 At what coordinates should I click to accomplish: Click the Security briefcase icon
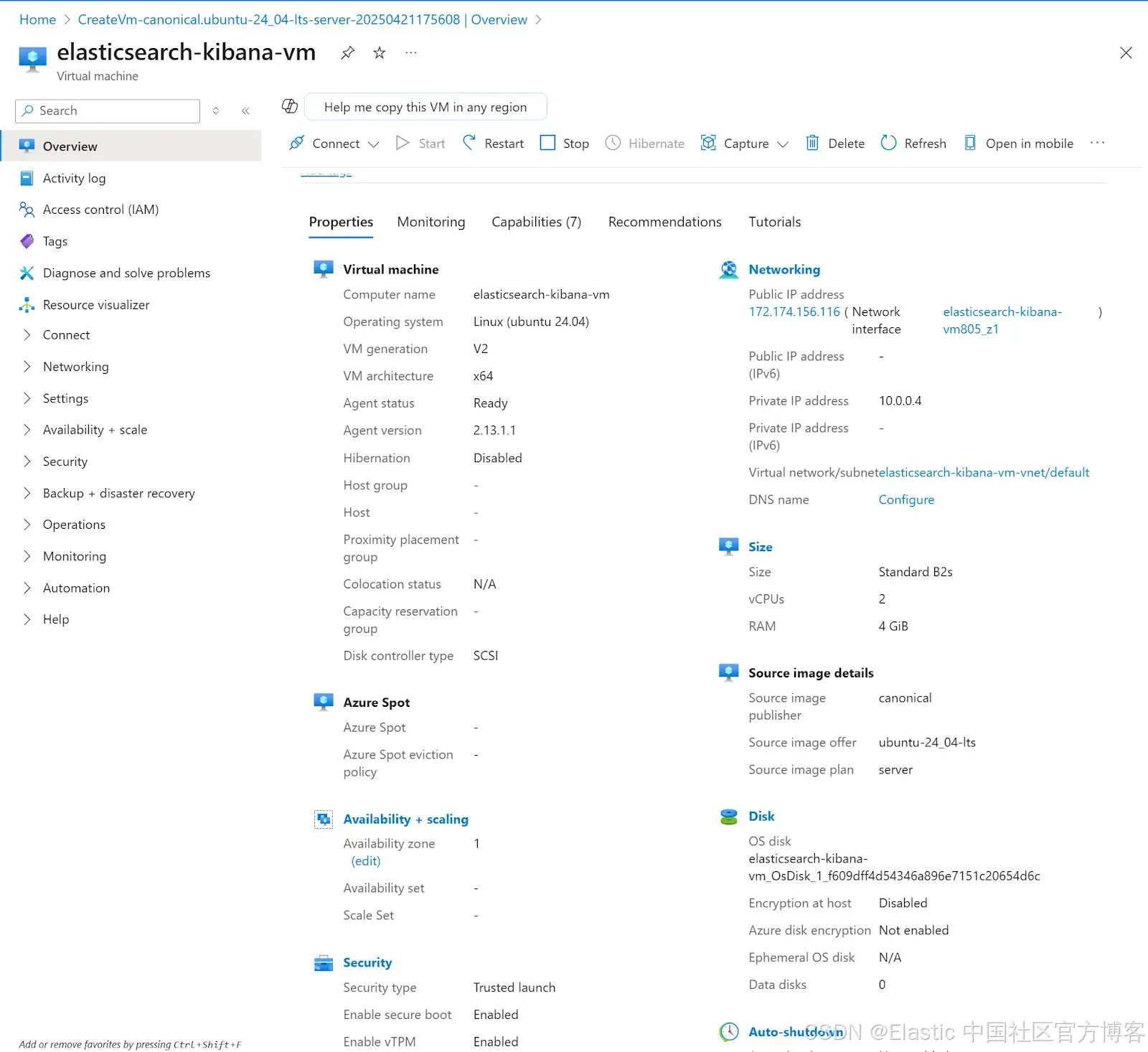pyautogui.click(x=324, y=963)
